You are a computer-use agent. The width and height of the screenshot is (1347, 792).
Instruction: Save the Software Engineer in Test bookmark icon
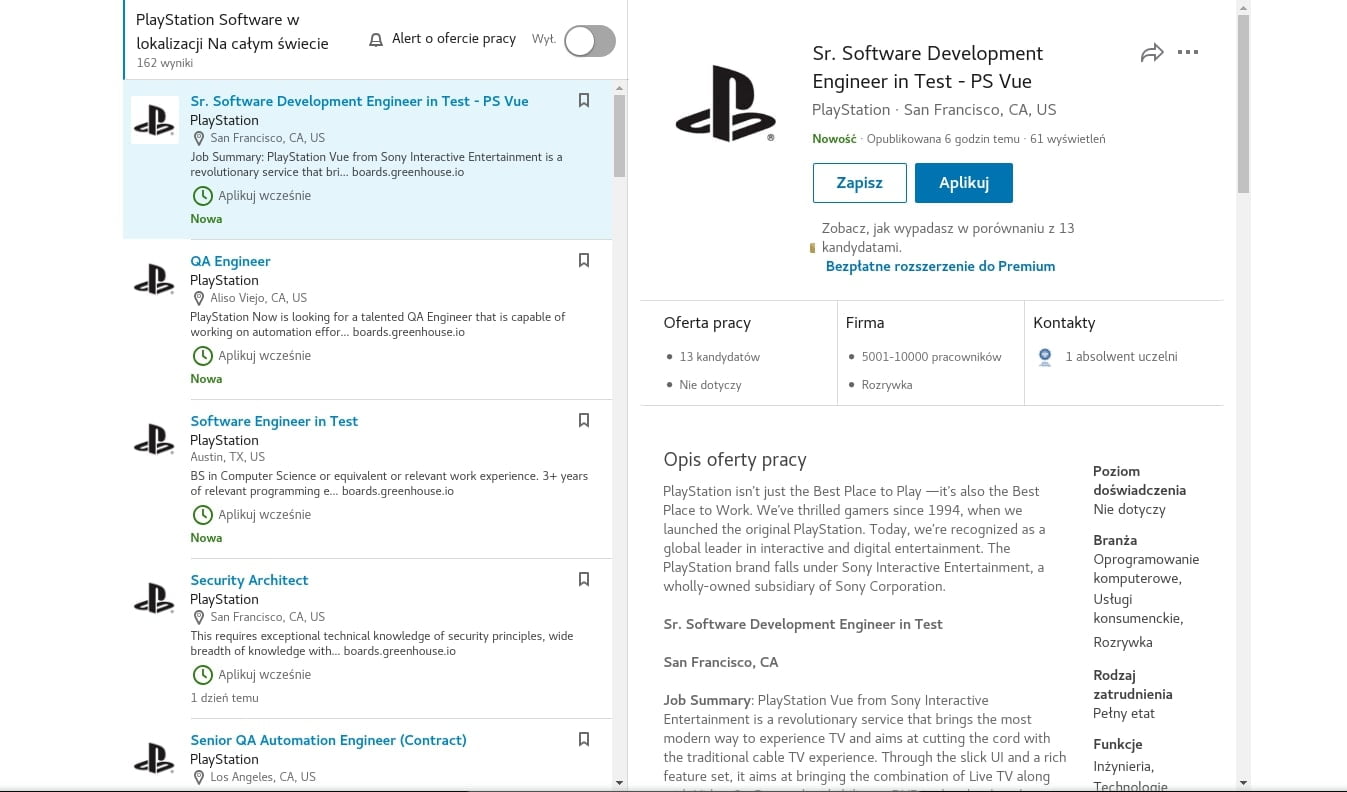pyautogui.click(x=584, y=420)
